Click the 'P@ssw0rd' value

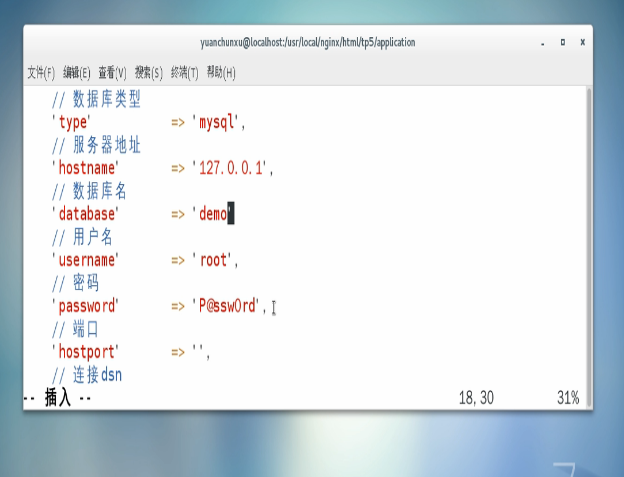227,306
